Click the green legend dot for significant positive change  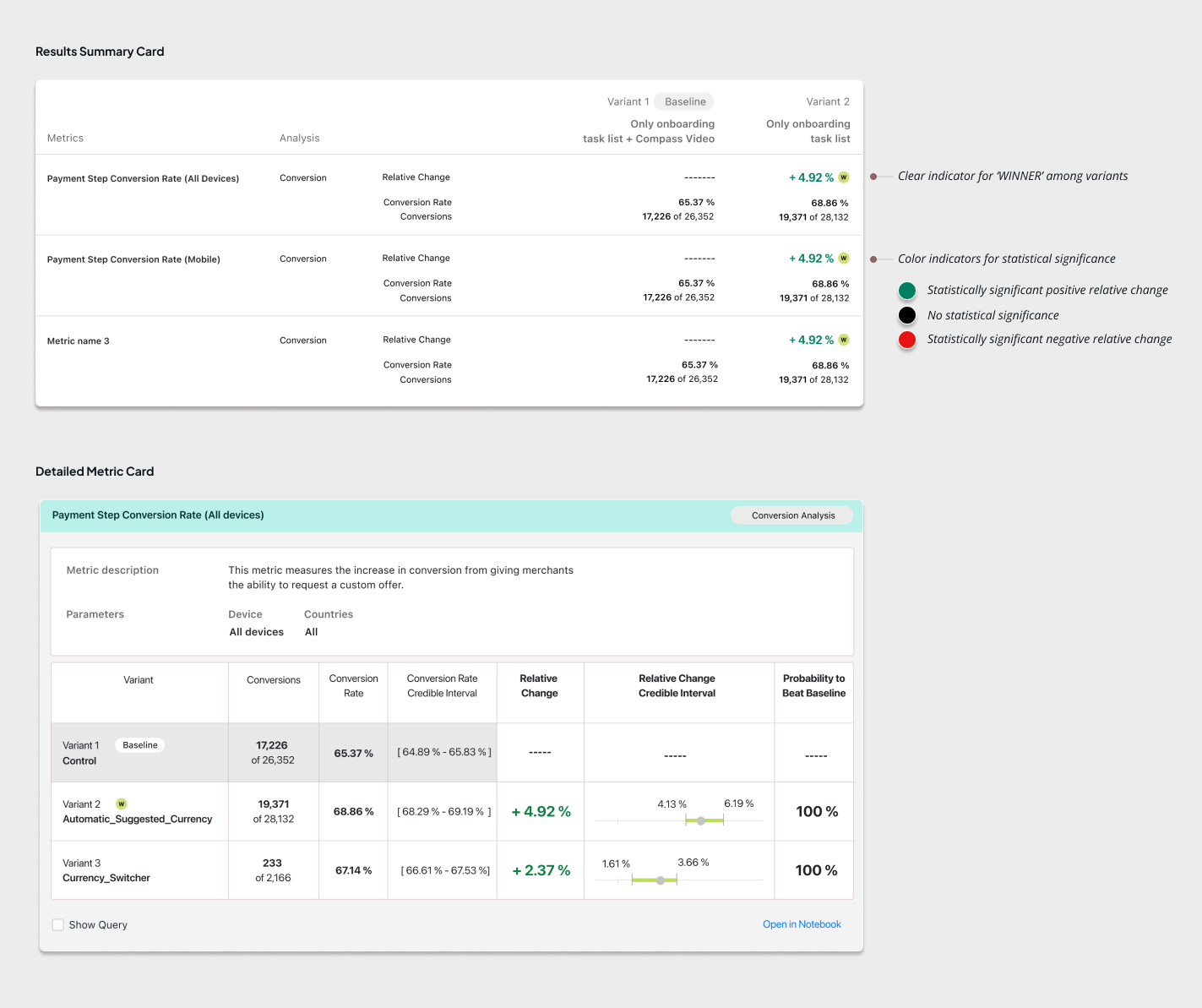pos(907,291)
